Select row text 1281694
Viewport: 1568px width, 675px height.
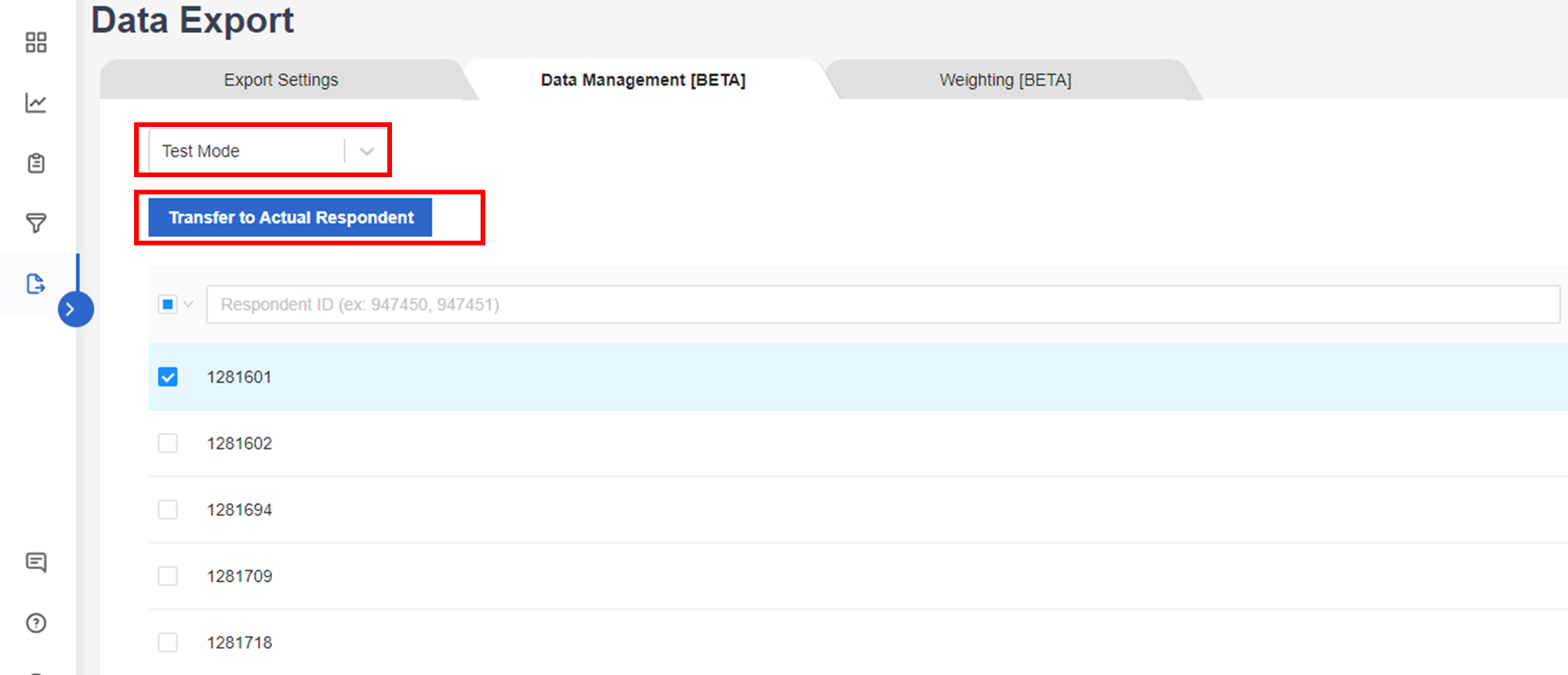pyautogui.click(x=239, y=510)
